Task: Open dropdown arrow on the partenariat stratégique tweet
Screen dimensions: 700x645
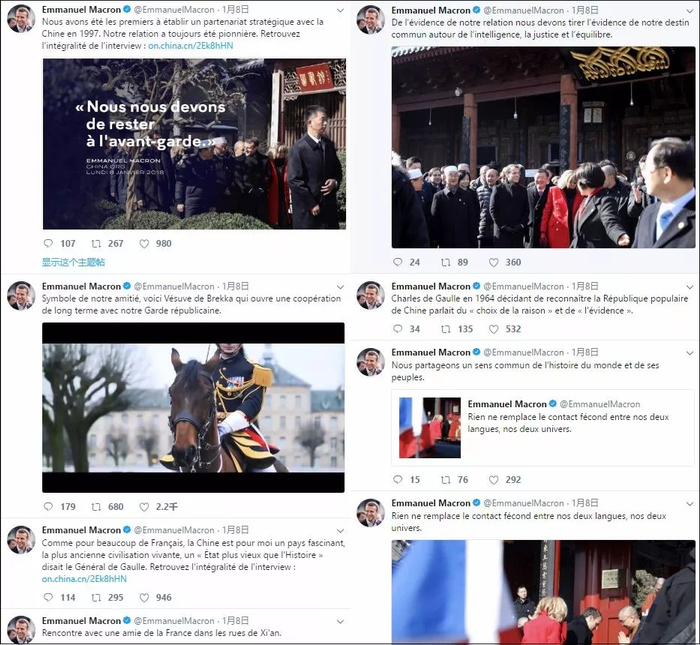Action: [340, 10]
